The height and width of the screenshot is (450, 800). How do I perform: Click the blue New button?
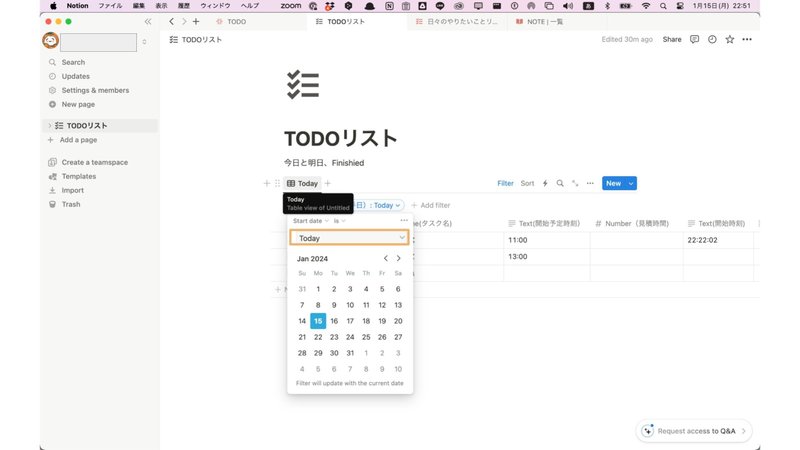click(614, 183)
